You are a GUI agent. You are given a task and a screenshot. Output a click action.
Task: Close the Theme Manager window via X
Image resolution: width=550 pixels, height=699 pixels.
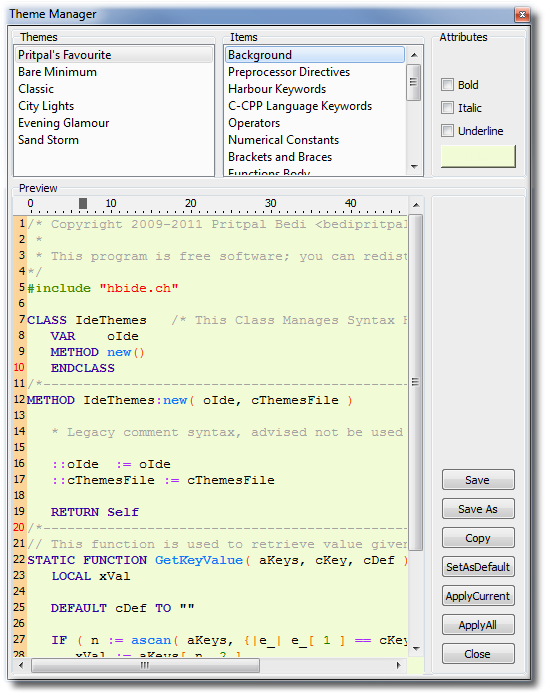pyautogui.click(x=522, y=15)
